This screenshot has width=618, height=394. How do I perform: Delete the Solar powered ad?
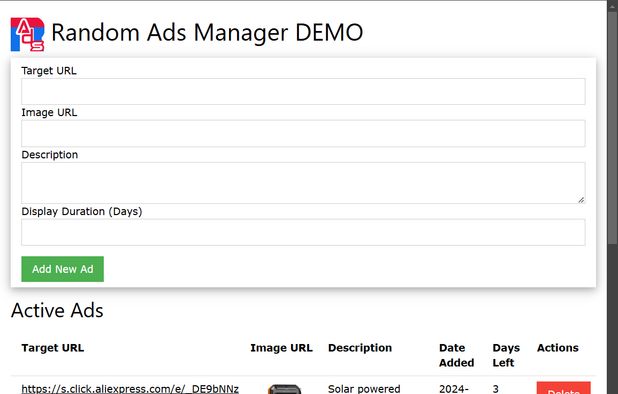[563, 388]
